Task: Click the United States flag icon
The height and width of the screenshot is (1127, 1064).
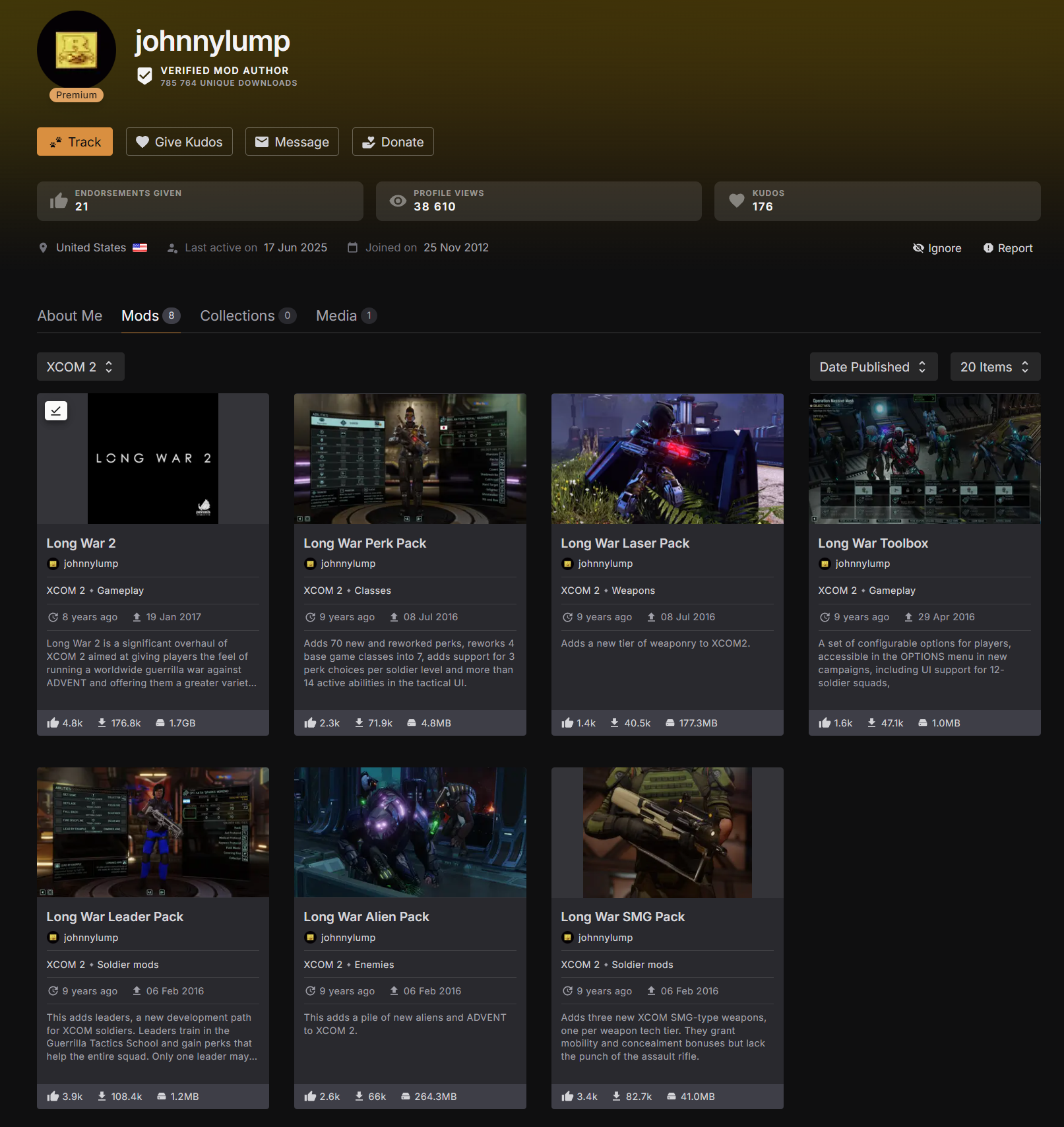Action: pos(140,247)
